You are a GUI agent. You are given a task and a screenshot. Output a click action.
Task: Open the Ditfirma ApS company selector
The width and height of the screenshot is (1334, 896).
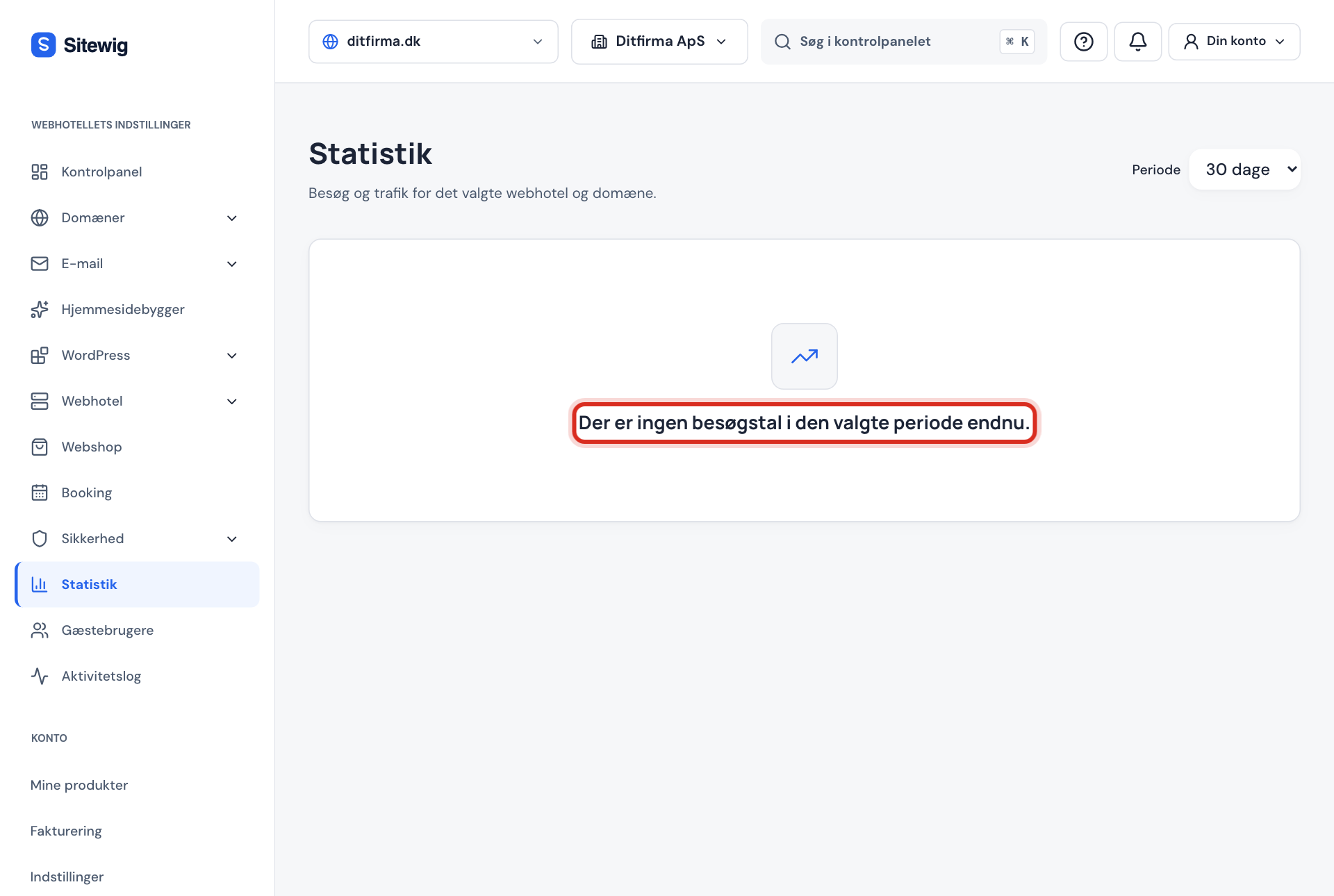(x=659, y=42)
